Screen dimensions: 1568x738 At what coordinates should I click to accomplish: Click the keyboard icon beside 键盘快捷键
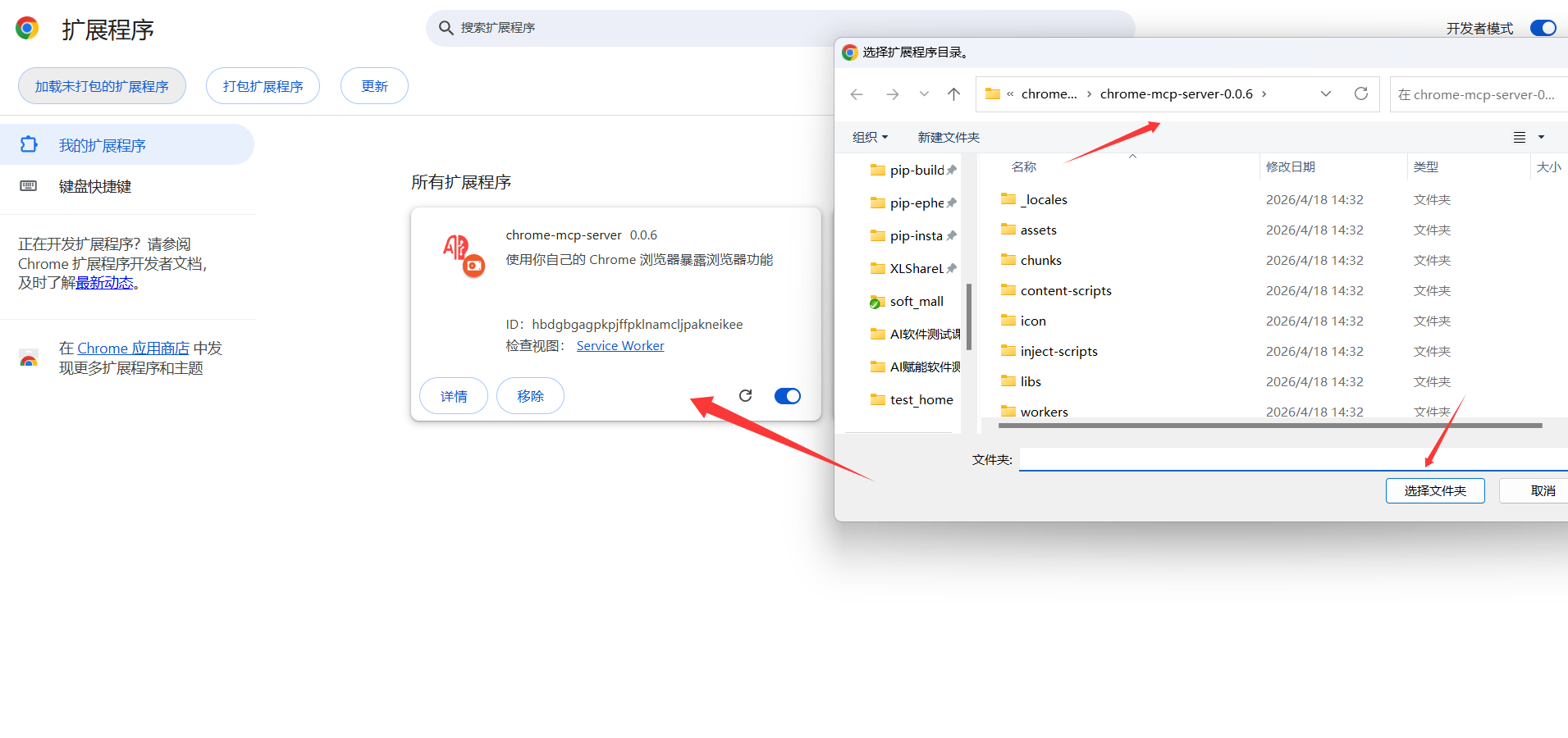pos(29,186)
